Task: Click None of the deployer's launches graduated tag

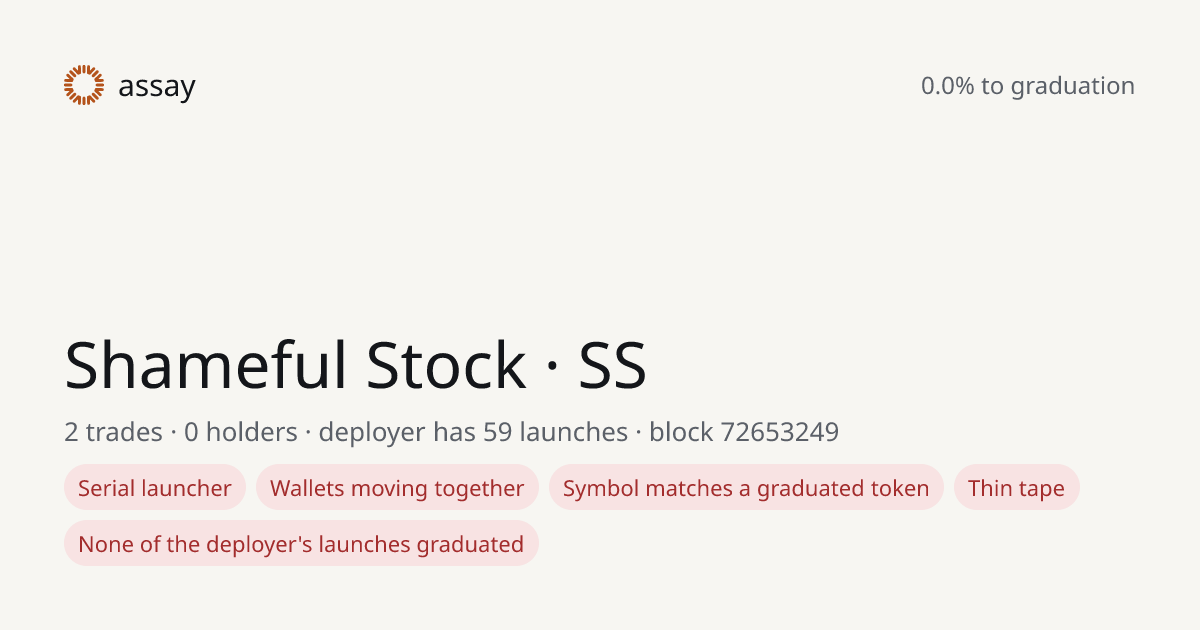Action: click(x=301, y=544)
